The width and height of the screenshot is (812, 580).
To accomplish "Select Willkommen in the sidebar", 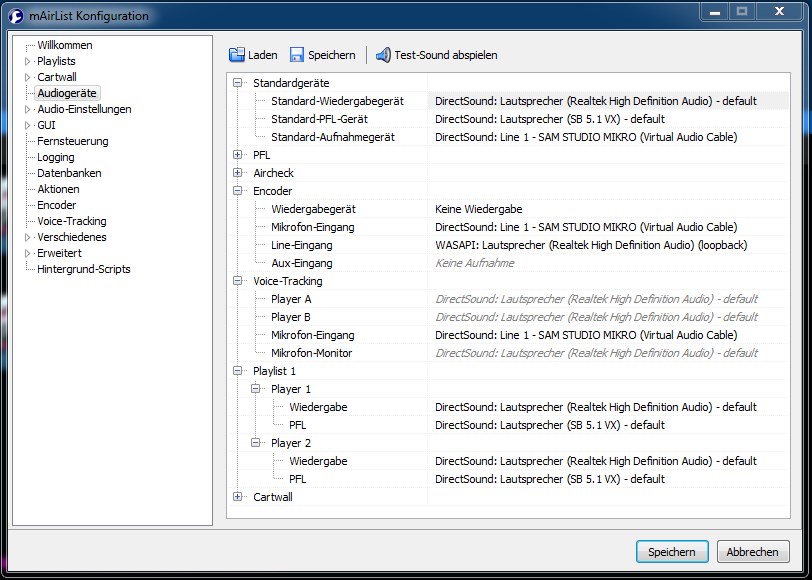I will pyautogui.click(x=64, y=45).
